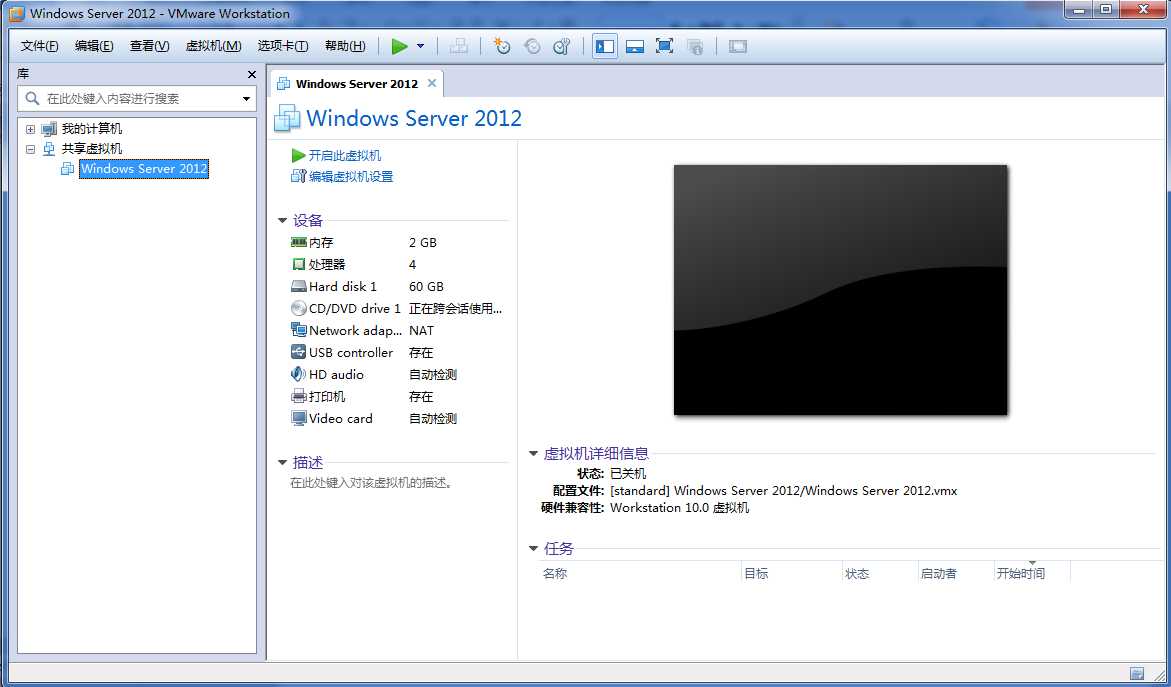Viewport: 1171px width, 687px height.
Task: Click the 打印机 printer device icon
Action: tap(299, 397)
